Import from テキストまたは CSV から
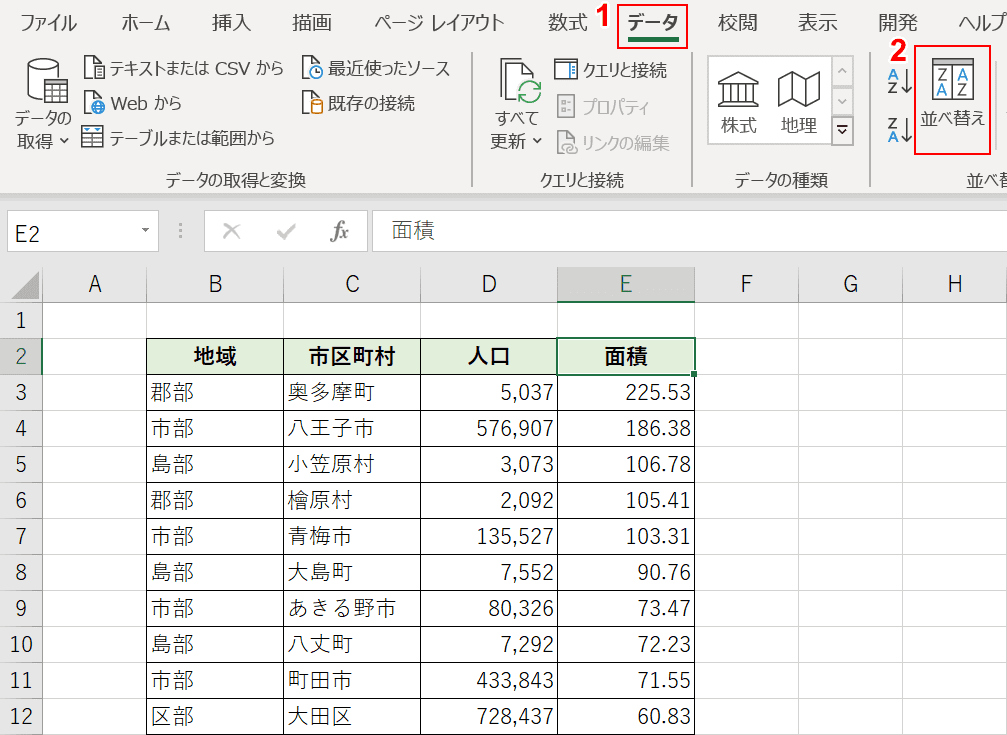The width and height of the screenshot is (1007, 735). coord(184,68)
